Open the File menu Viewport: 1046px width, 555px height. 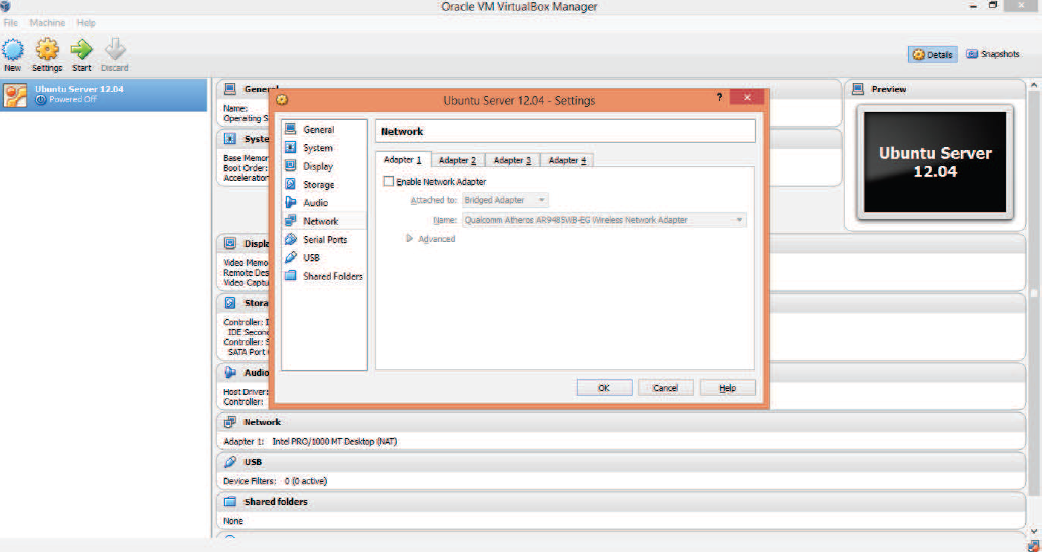11,23
